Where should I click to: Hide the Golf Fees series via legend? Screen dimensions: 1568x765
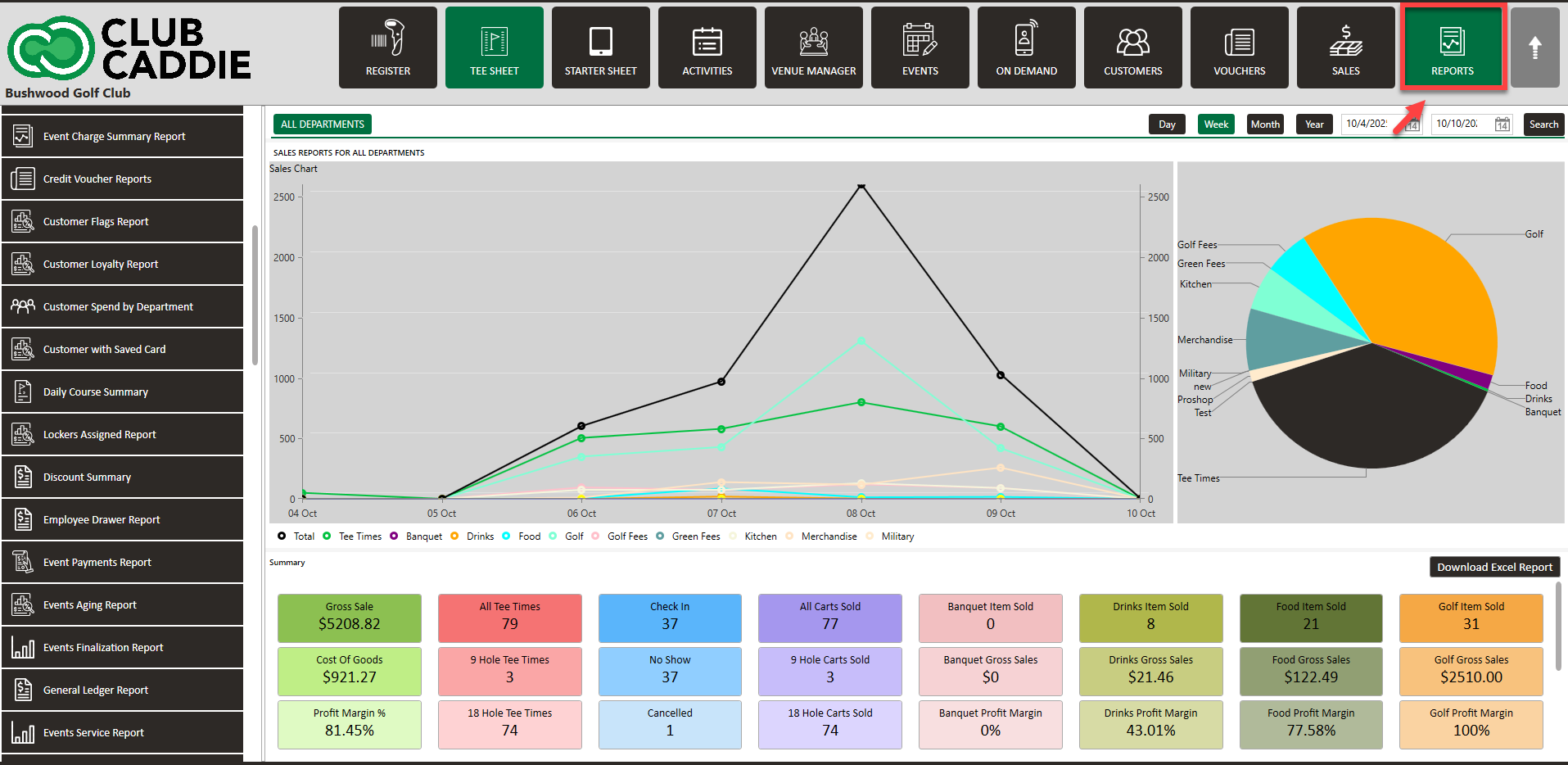[620, 536]
